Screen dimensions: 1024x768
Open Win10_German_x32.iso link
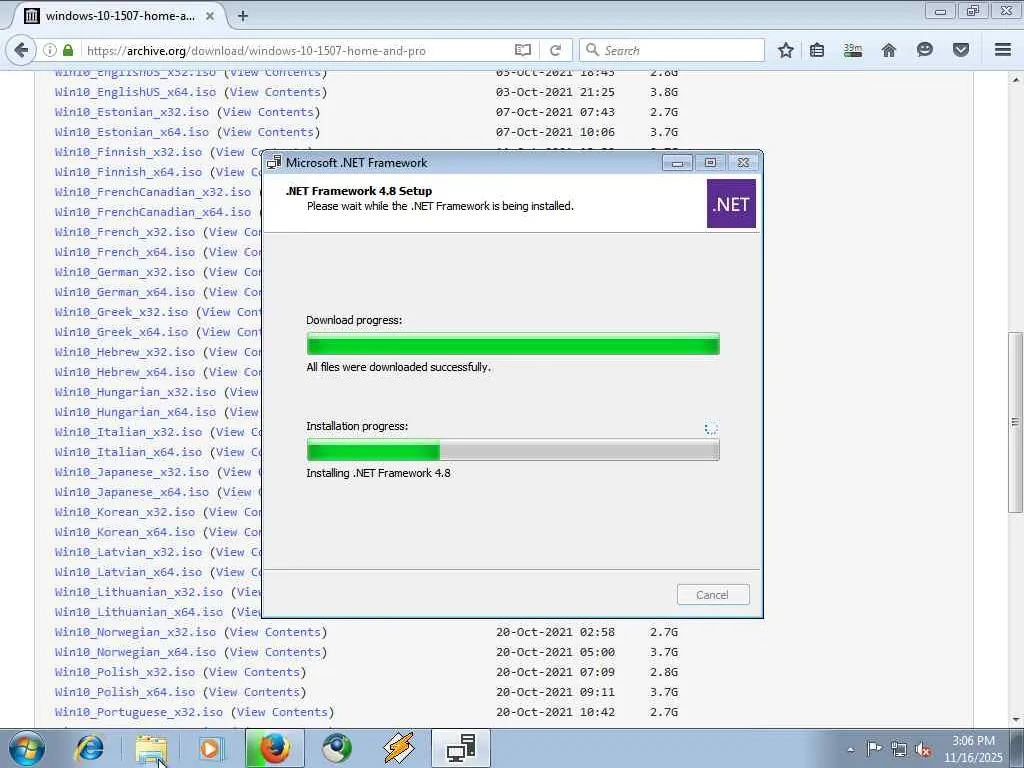(x=125, y=272)
